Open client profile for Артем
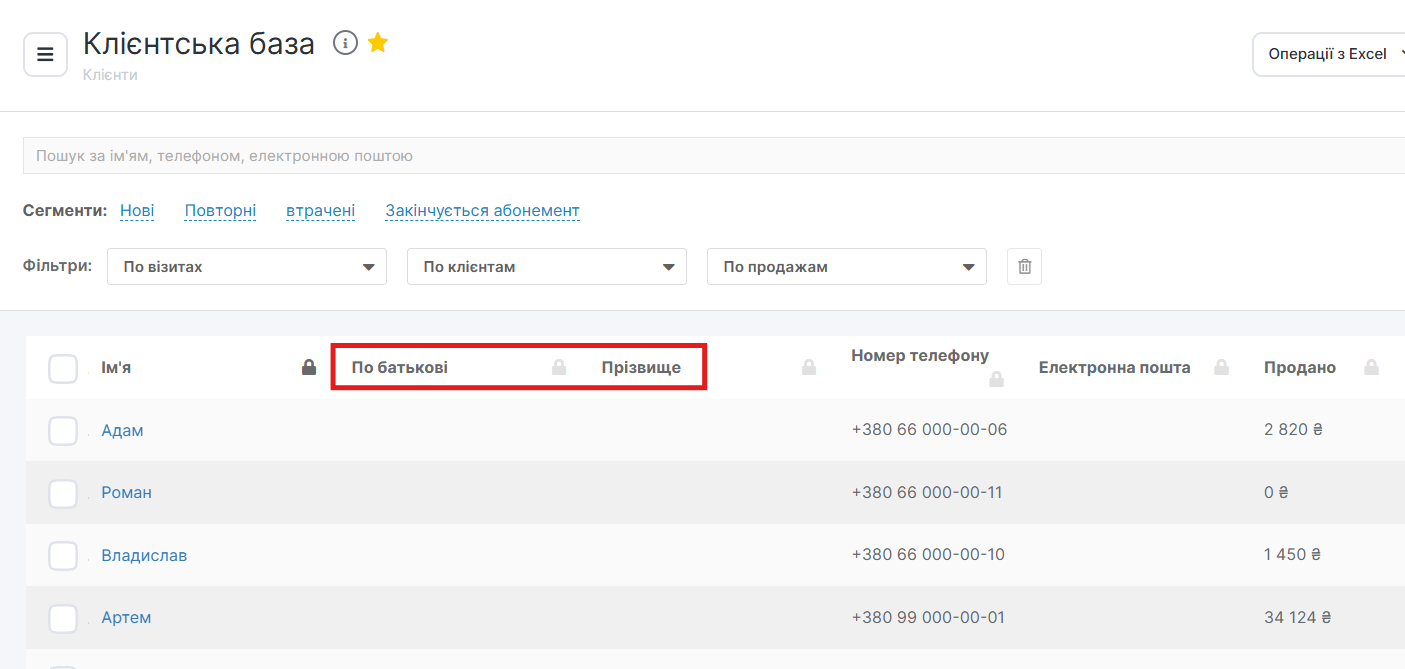The image size is (1405, 669). [x=126, y=618]
